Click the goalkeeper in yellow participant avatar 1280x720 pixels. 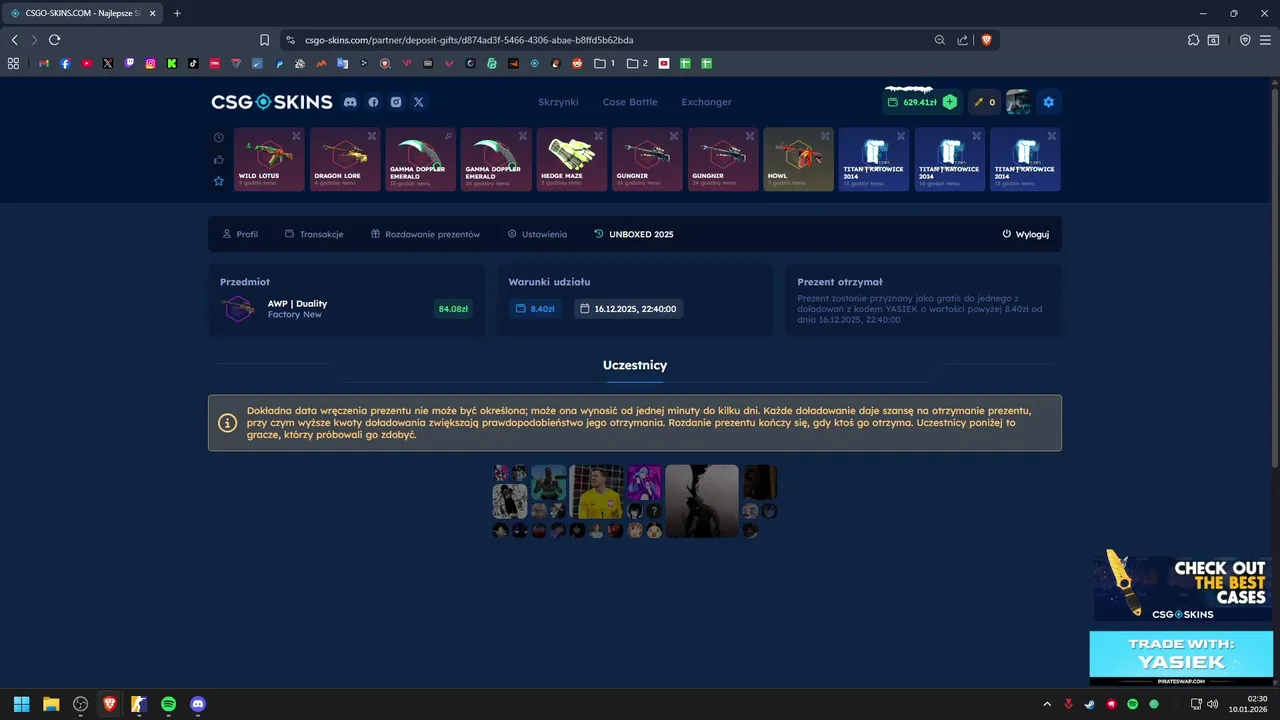tap(596, 491)
